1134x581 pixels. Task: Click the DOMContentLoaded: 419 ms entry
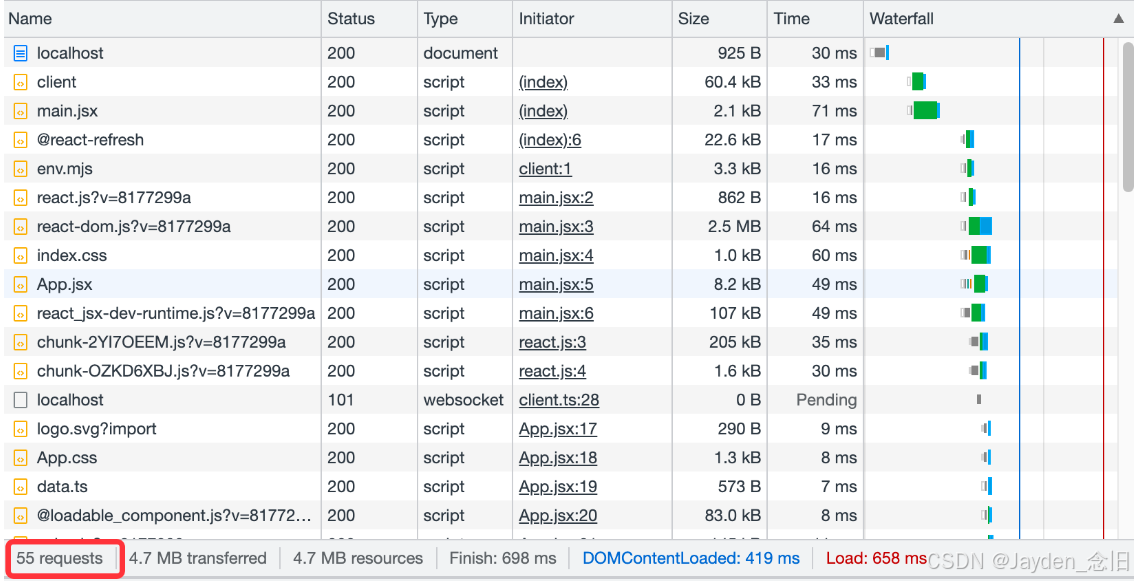691,559
